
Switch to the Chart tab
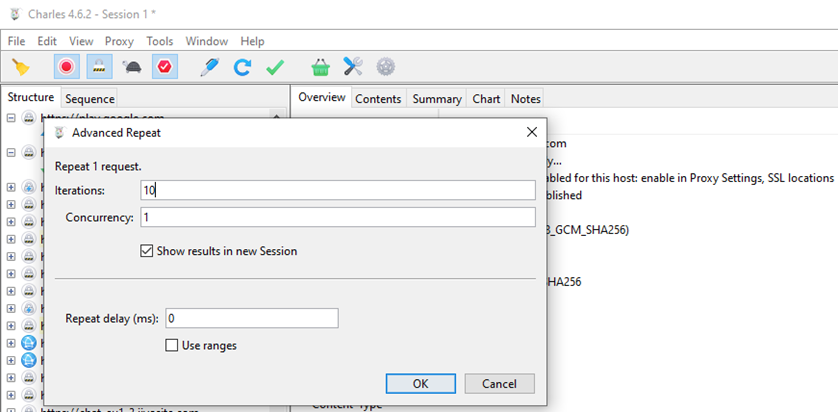coord(486,98)
